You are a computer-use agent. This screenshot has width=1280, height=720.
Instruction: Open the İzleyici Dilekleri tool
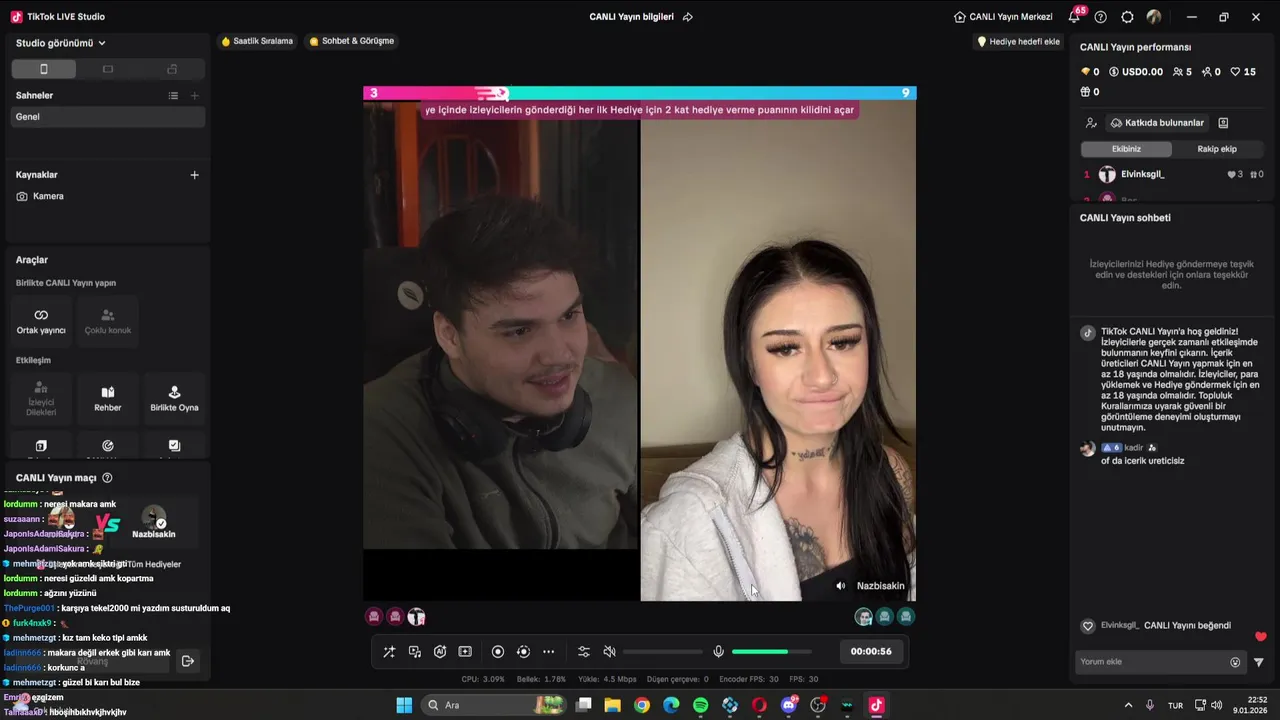coord(41,398)
